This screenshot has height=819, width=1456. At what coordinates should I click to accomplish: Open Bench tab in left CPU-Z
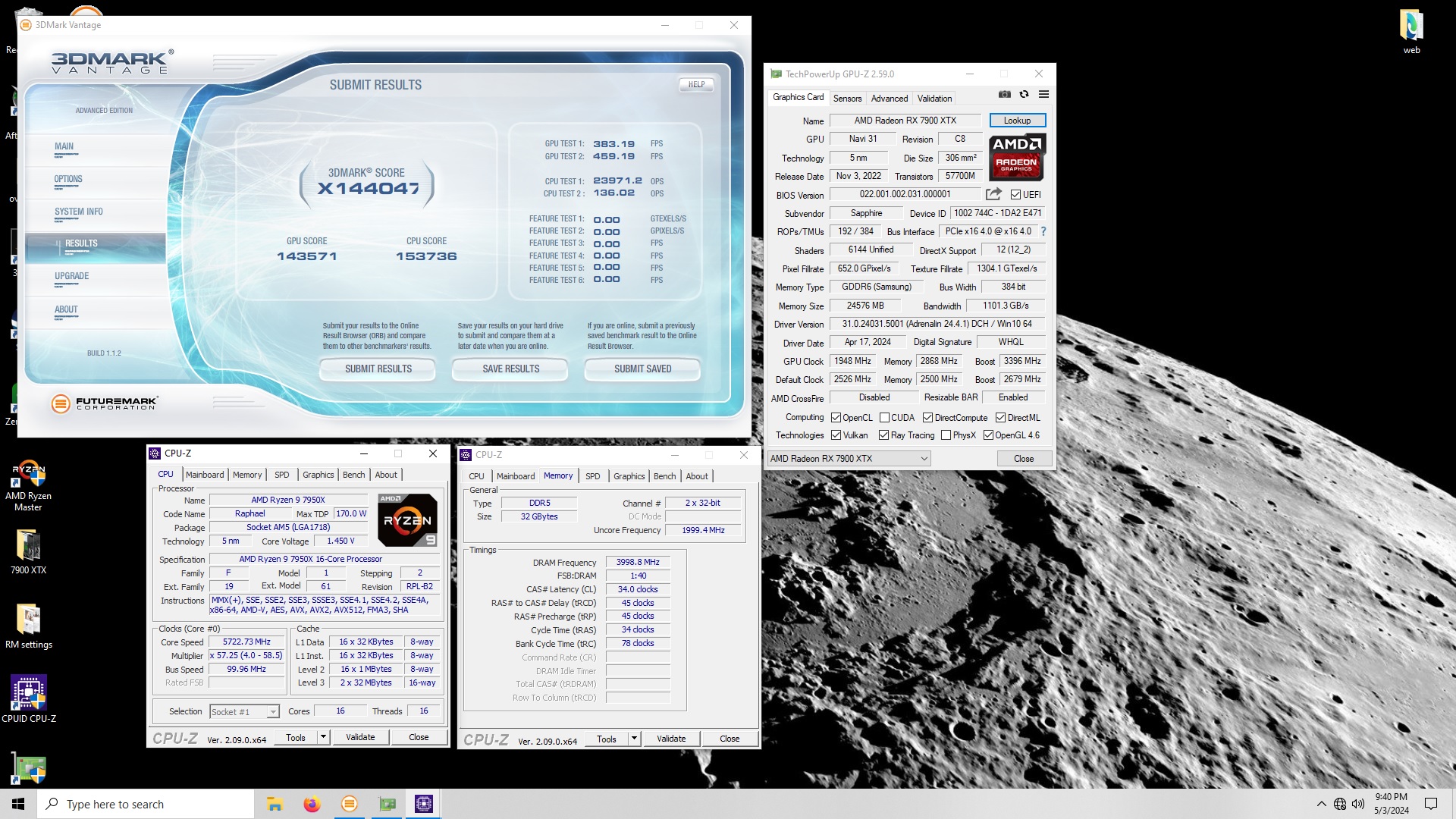[x=353, y=475]
